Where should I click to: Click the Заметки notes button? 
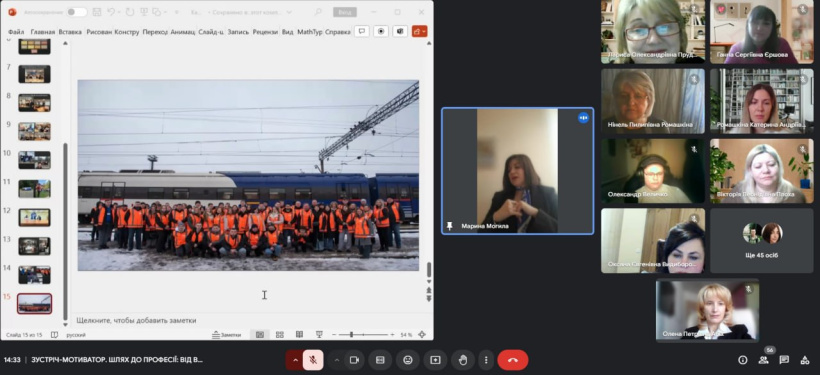click(x=226, y=335)
